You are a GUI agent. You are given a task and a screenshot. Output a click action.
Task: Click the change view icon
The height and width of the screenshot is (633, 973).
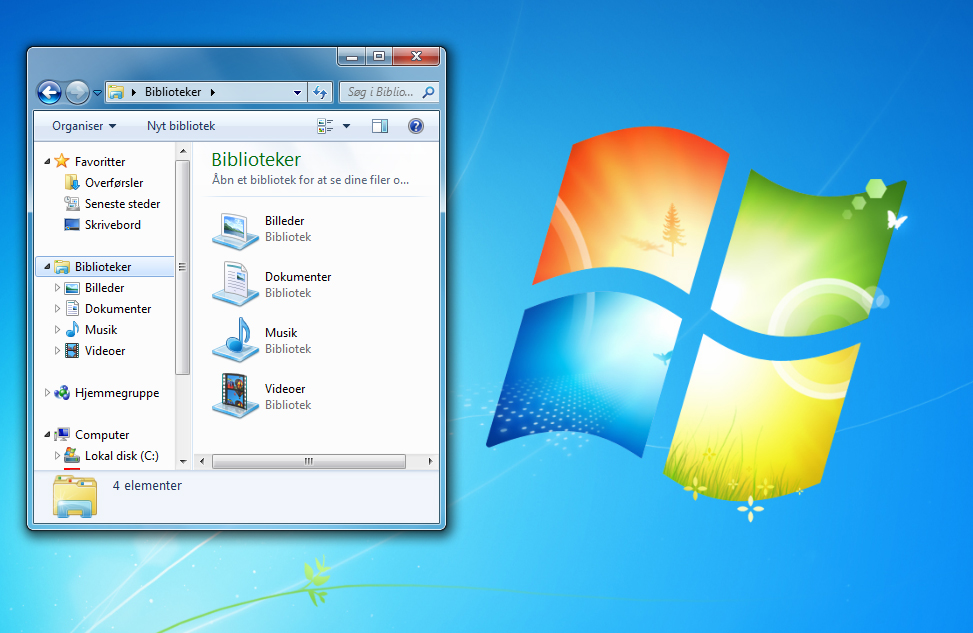[325, 126]
